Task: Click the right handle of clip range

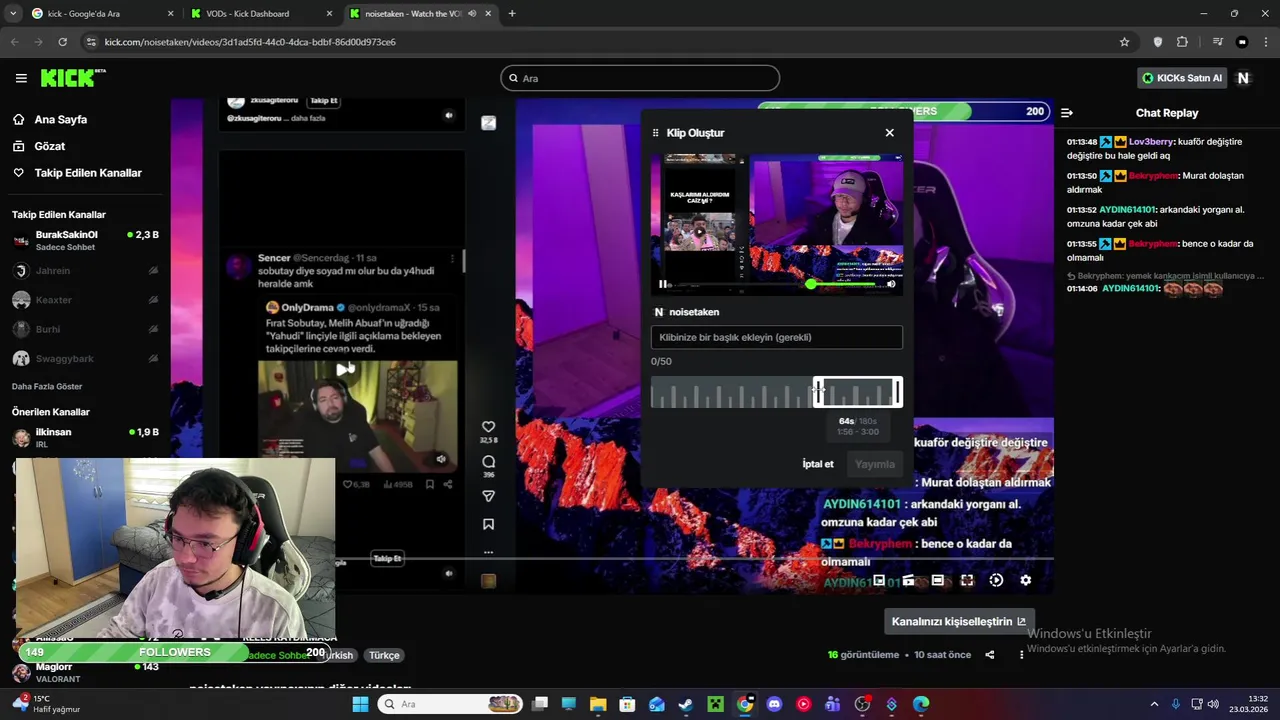Action: click(897, 392)
